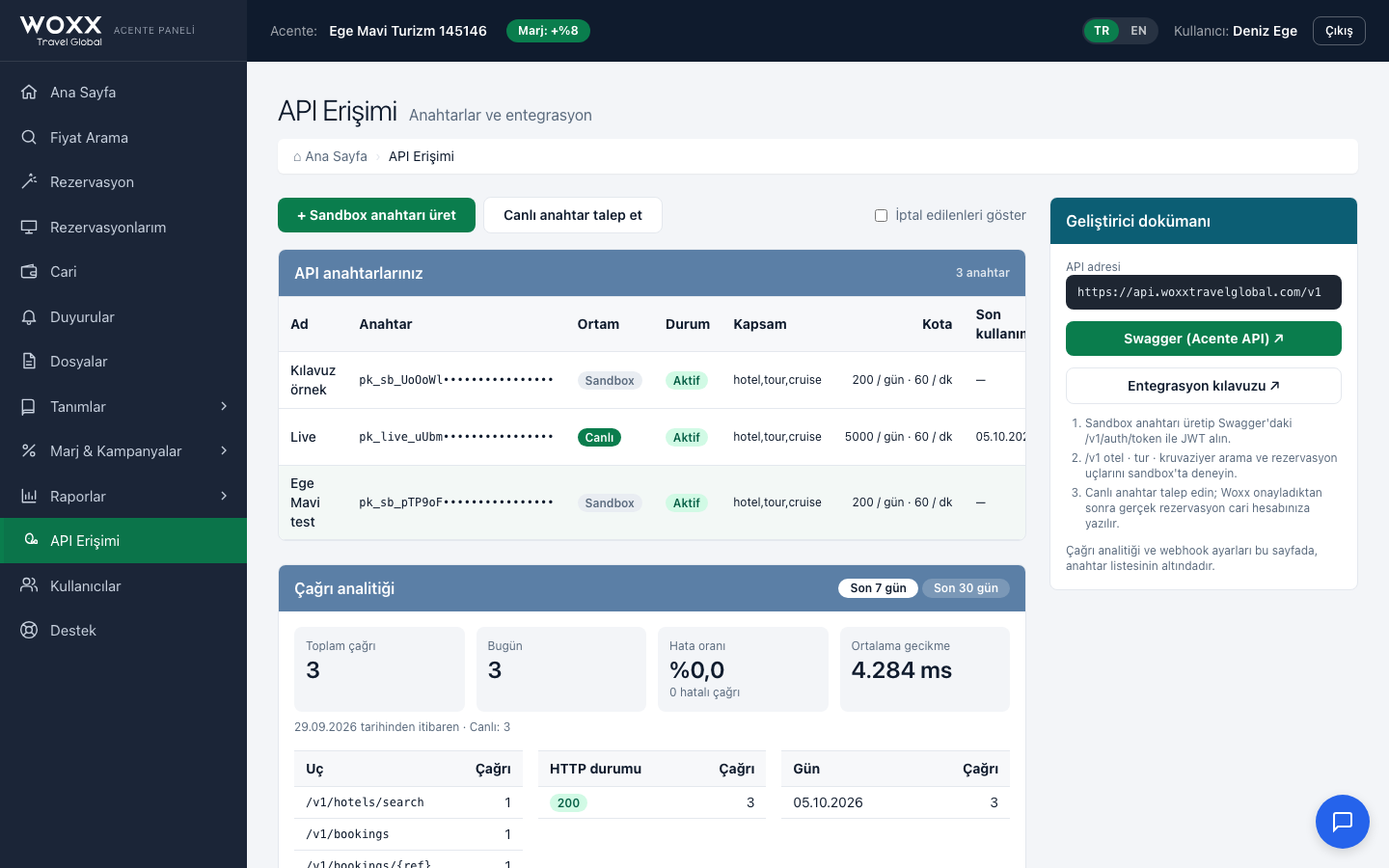Click the Canlı anahtar talep et button
Viewport: 1389px width, 868px height.
click(x=573, y=215)
